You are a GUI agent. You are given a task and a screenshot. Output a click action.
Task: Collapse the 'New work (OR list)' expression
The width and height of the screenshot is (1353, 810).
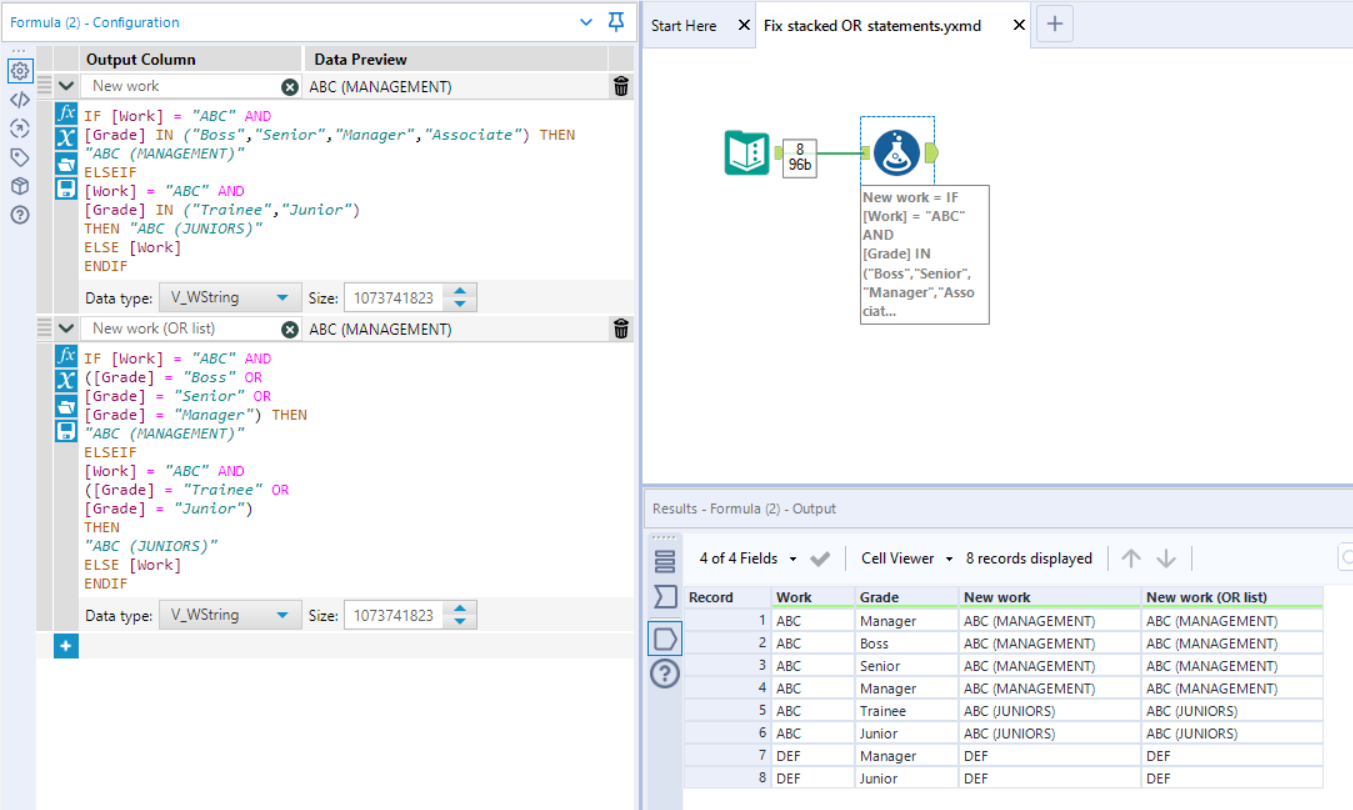click(x=66, y=328)
